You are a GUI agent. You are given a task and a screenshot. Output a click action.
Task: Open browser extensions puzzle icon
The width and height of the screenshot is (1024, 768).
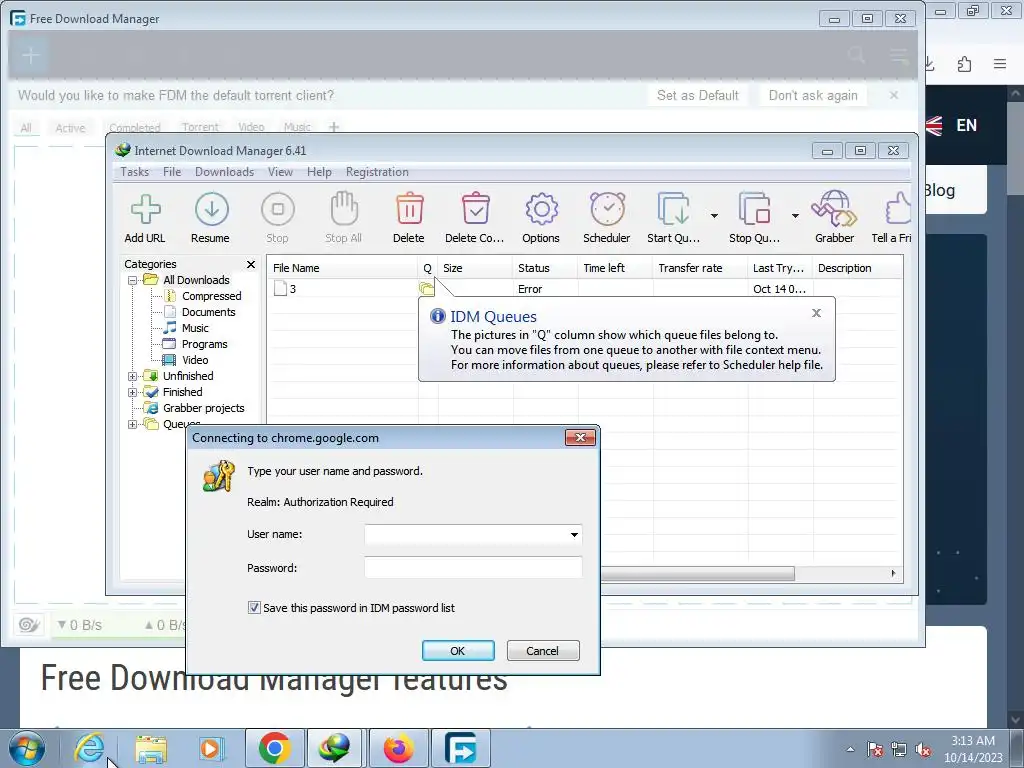[964, 64]
